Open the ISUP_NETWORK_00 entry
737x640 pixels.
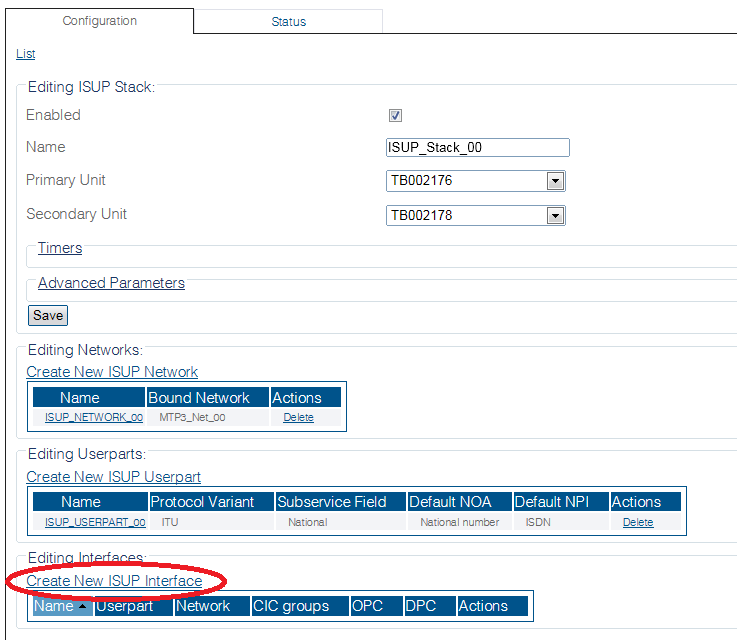(x=94, y=417)
